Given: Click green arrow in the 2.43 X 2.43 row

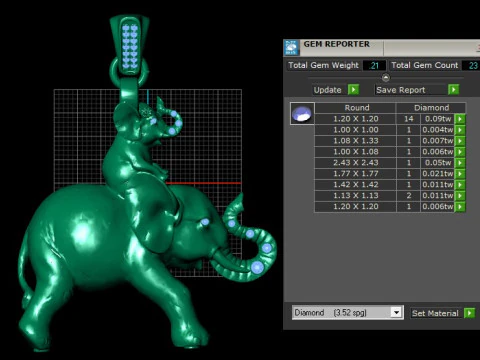Looking at the screenshot, I should point(460,163).
